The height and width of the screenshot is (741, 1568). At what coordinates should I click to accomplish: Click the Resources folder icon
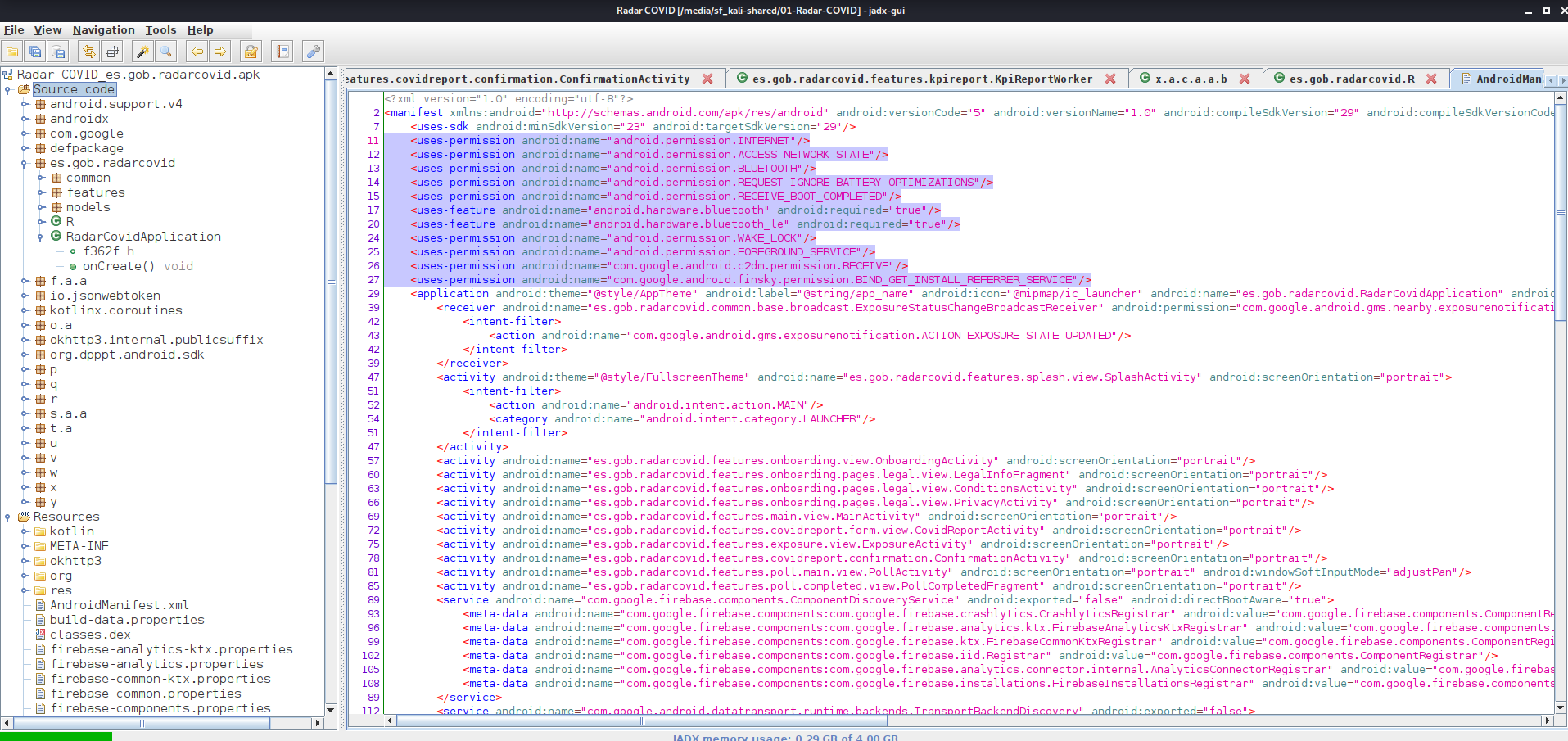24,517
